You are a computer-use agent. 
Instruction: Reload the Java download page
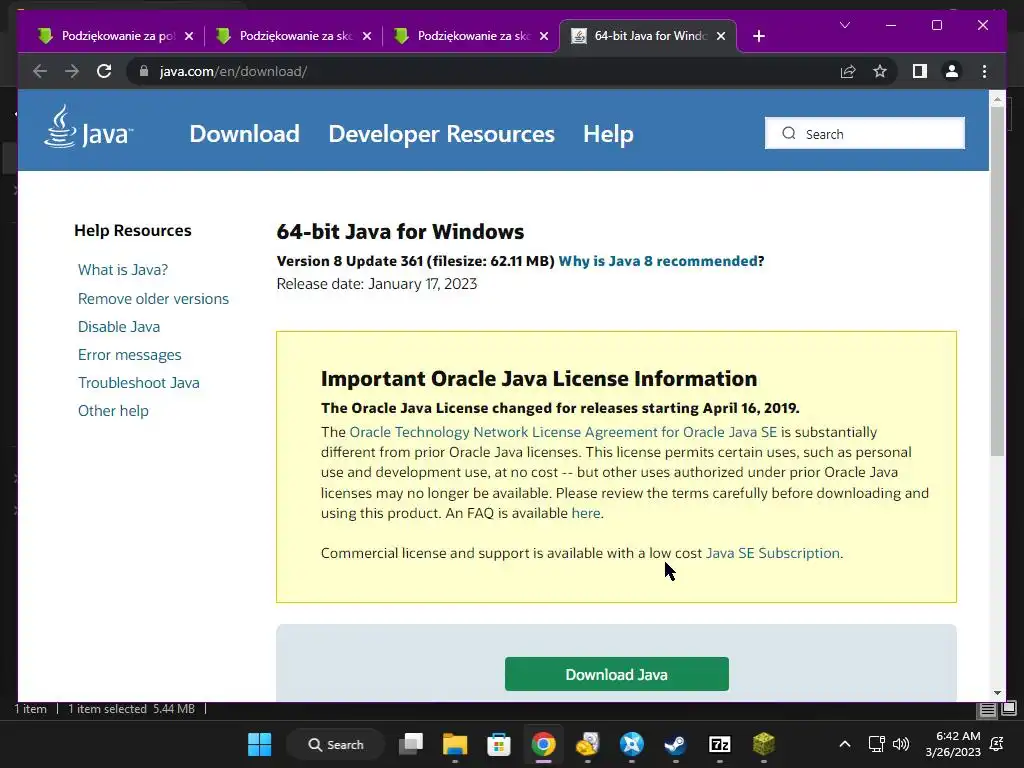click(x=104, y=71)
